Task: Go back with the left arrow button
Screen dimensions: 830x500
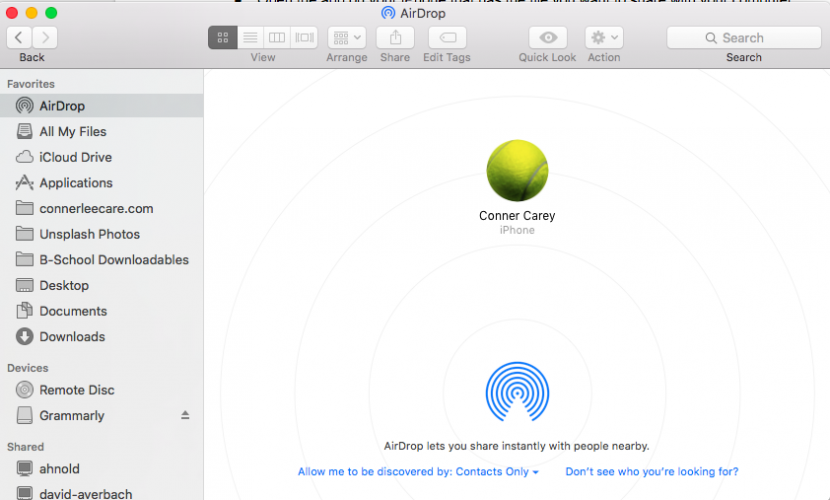Action: [19, 38]
